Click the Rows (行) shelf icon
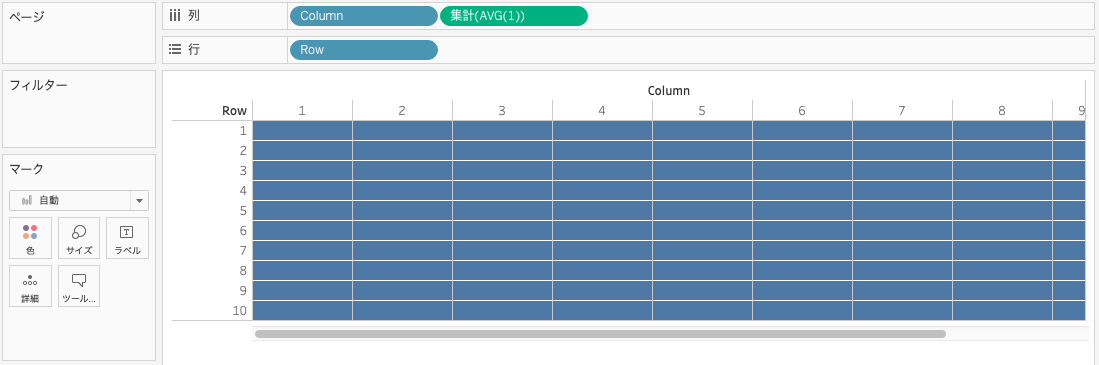The width and height of the screenshot is (1099, 365). [175, 50]
